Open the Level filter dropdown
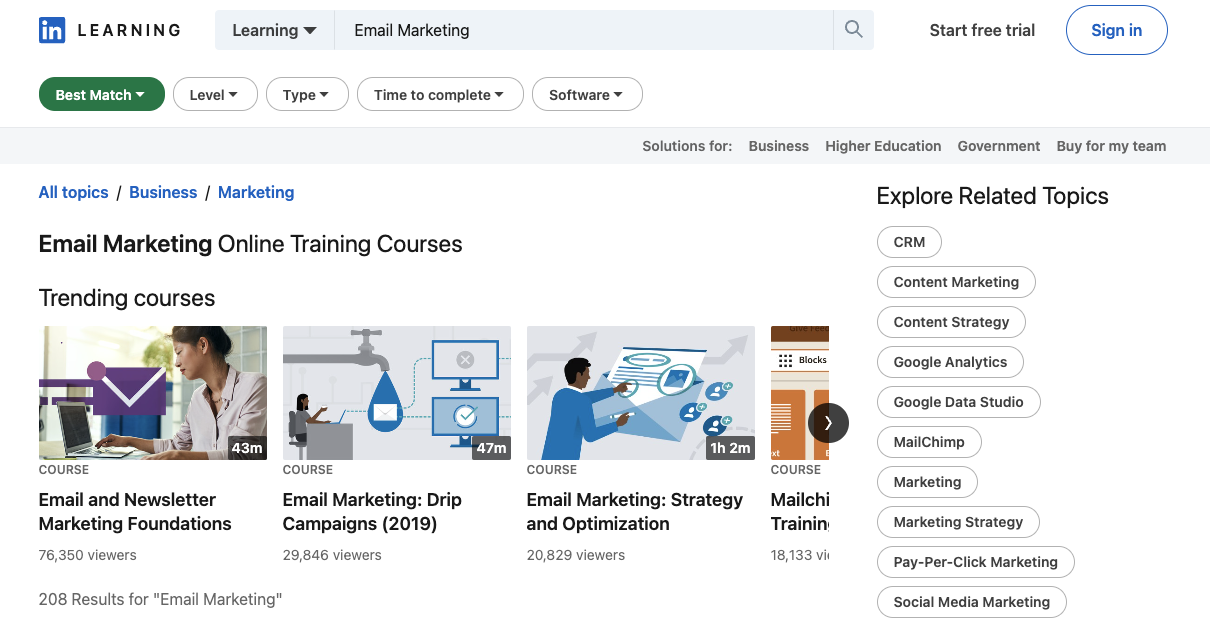 coord(215,94)
